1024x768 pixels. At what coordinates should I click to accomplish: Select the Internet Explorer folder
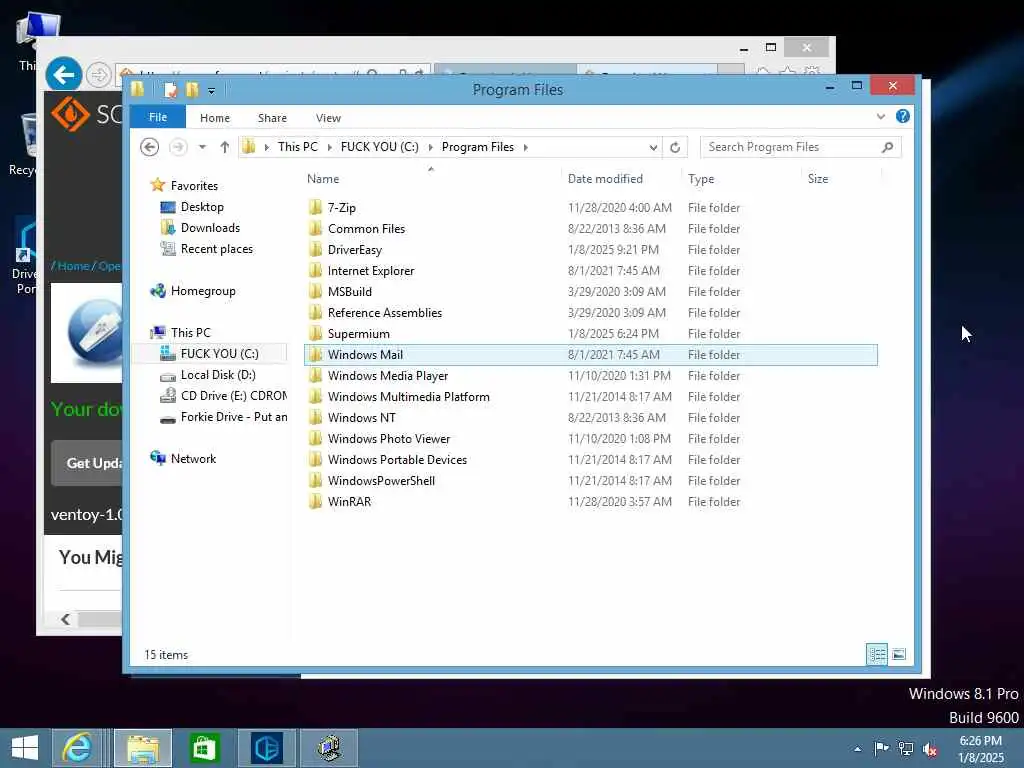tap(370, 270)
